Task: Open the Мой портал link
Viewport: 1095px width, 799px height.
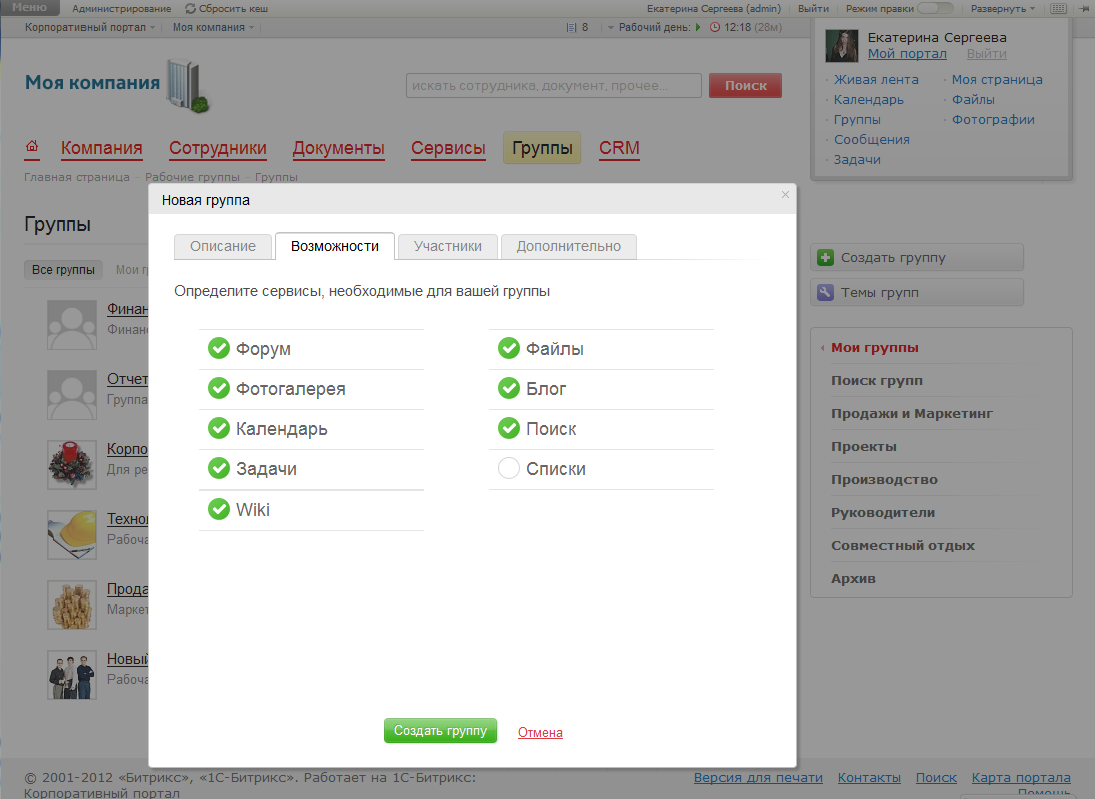Action: 907,54
